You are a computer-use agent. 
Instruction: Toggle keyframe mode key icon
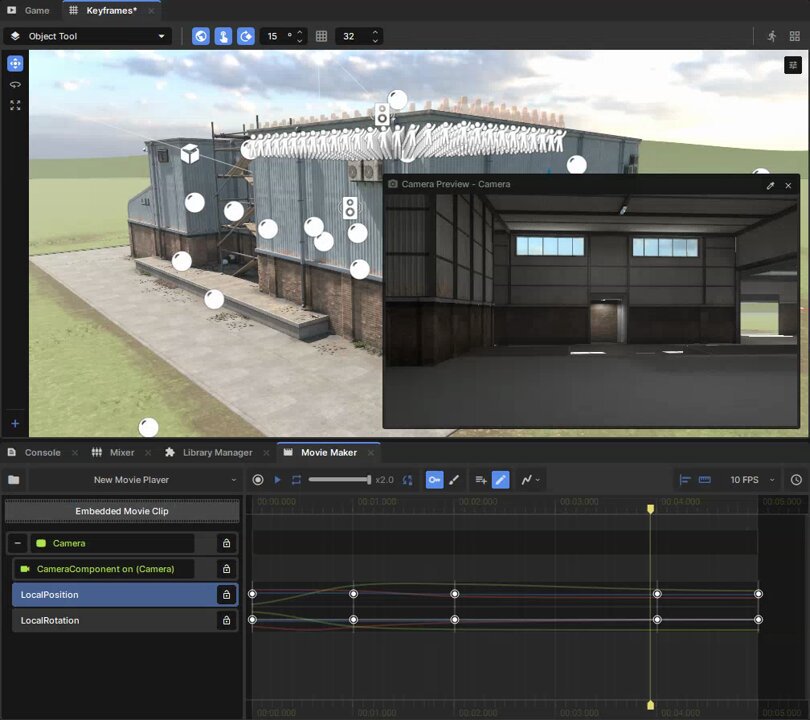pos(434,480)
